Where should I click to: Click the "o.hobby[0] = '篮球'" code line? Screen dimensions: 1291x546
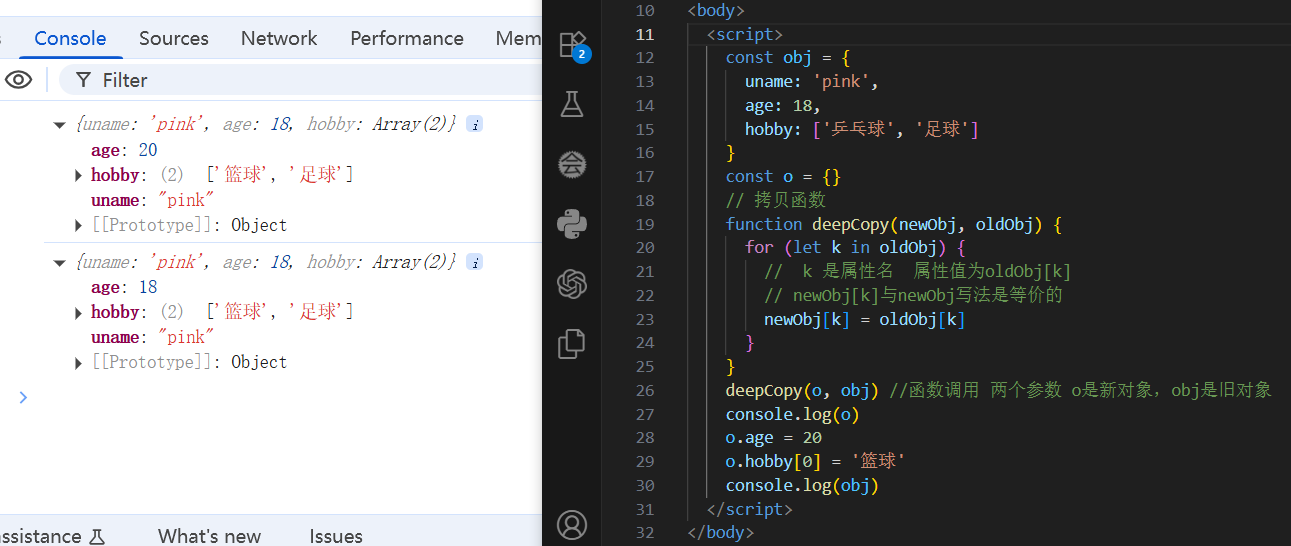[816, 461]
